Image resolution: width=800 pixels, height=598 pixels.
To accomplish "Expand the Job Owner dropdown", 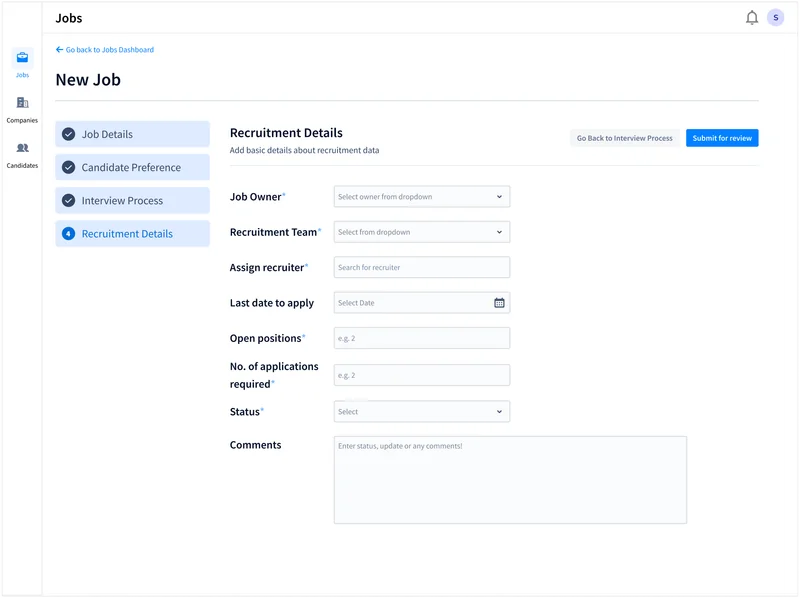I will (422, 196).
